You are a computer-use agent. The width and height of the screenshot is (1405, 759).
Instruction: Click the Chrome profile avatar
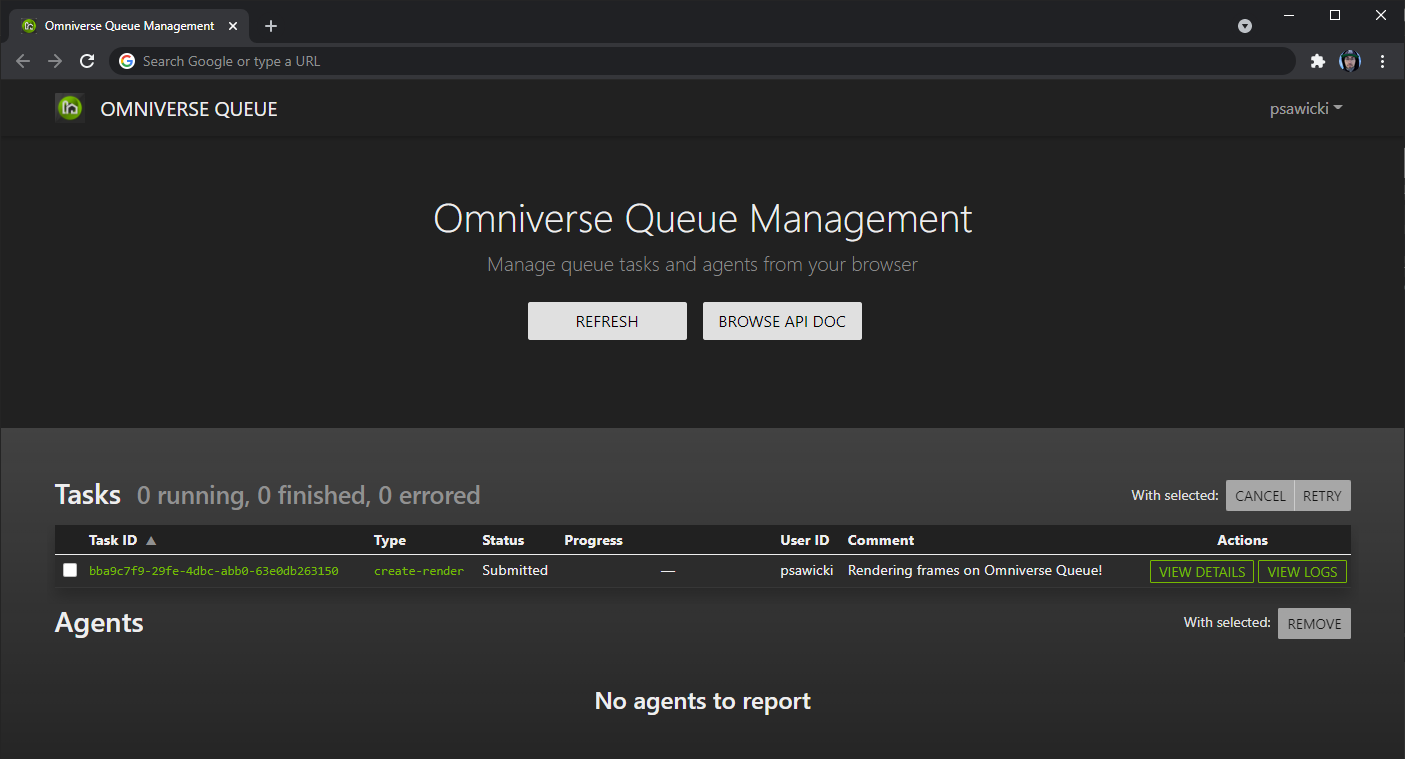(1350, 61)
